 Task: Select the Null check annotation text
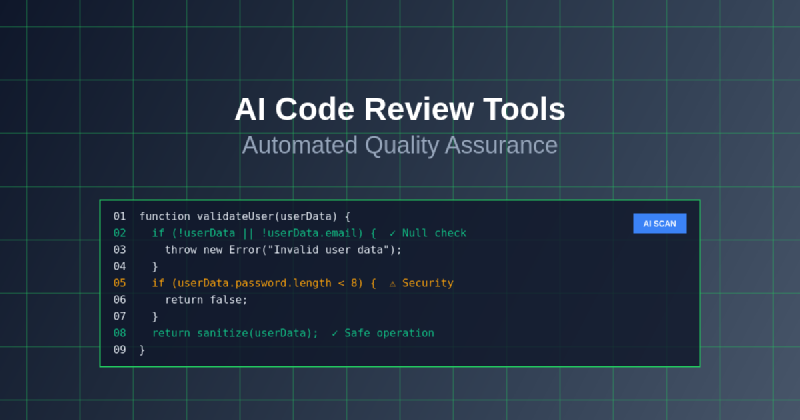pos(434,233)
